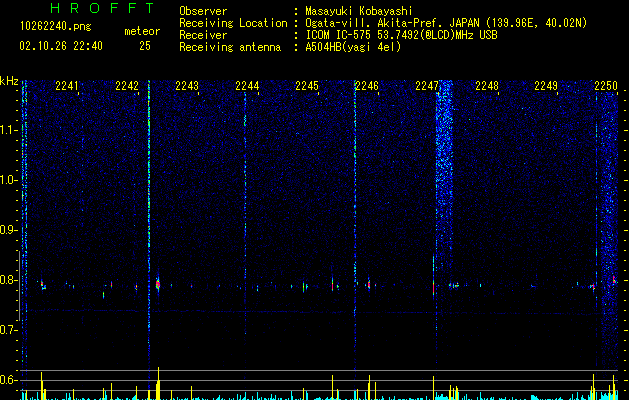The image size is (629, 400).
Task: Click the 1.1 kHz axis label
Action: (9, 130)
